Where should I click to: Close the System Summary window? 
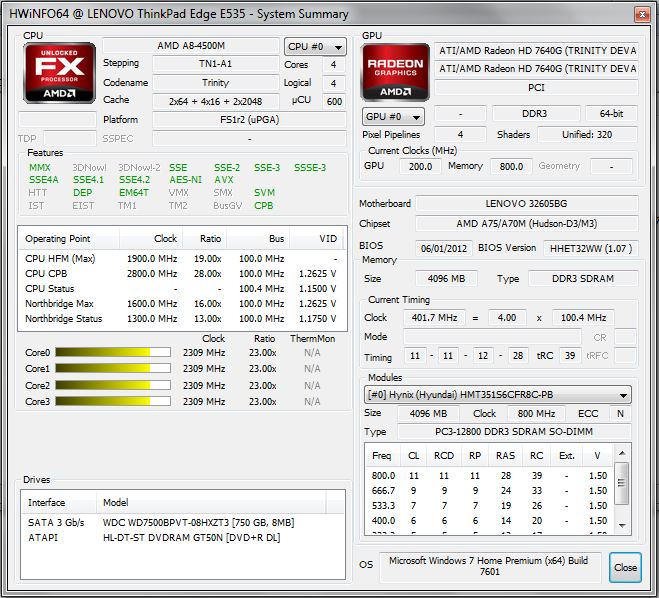point(642,15)
